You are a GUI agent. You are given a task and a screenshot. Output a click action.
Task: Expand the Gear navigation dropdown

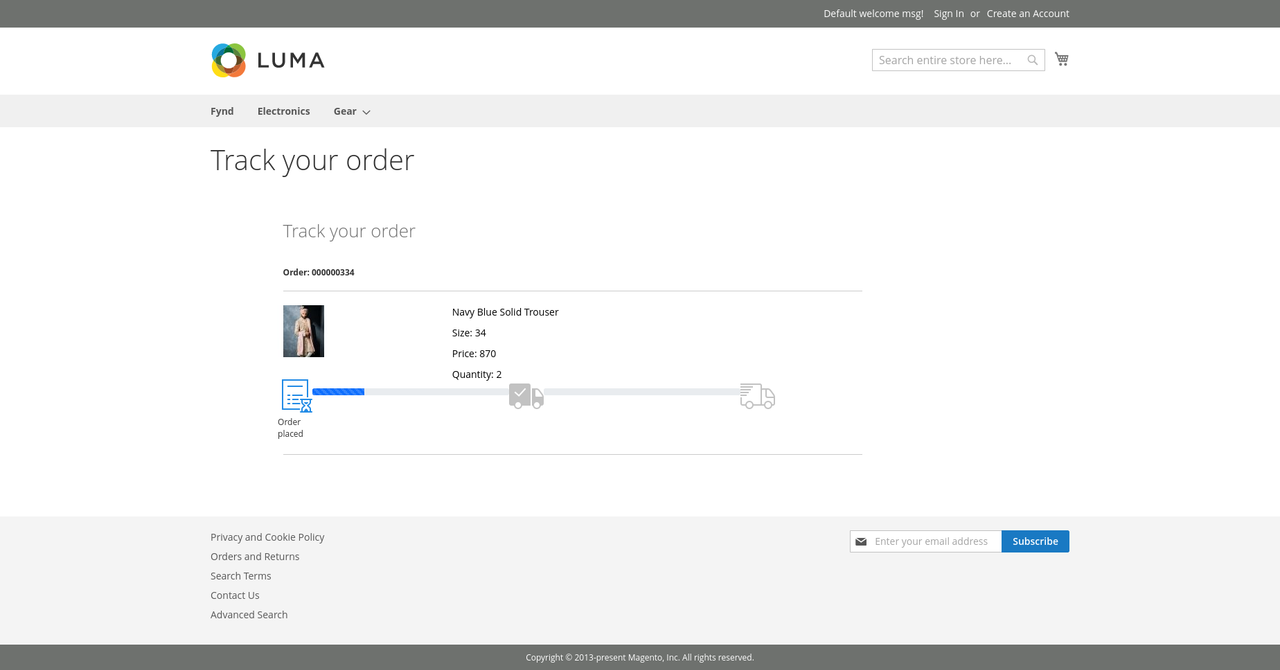(x=351, y=111)
